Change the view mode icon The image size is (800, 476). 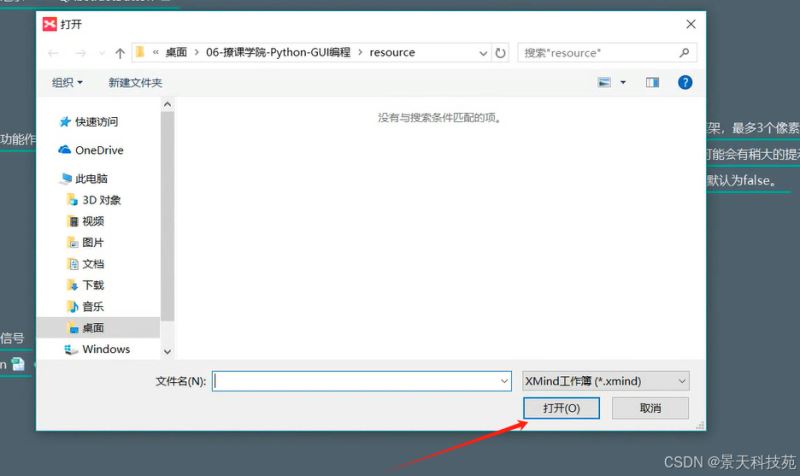point(604,83)
